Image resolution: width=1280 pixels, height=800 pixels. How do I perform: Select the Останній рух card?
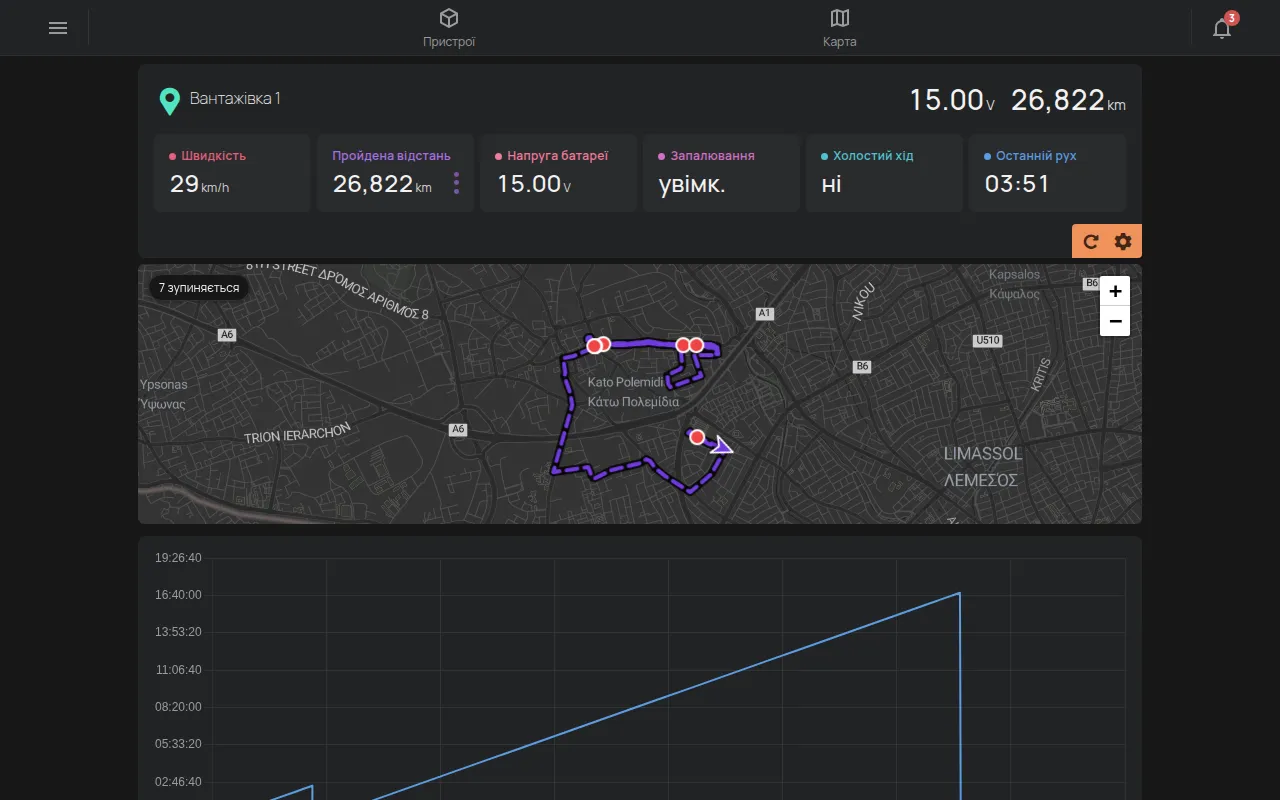1047,173
